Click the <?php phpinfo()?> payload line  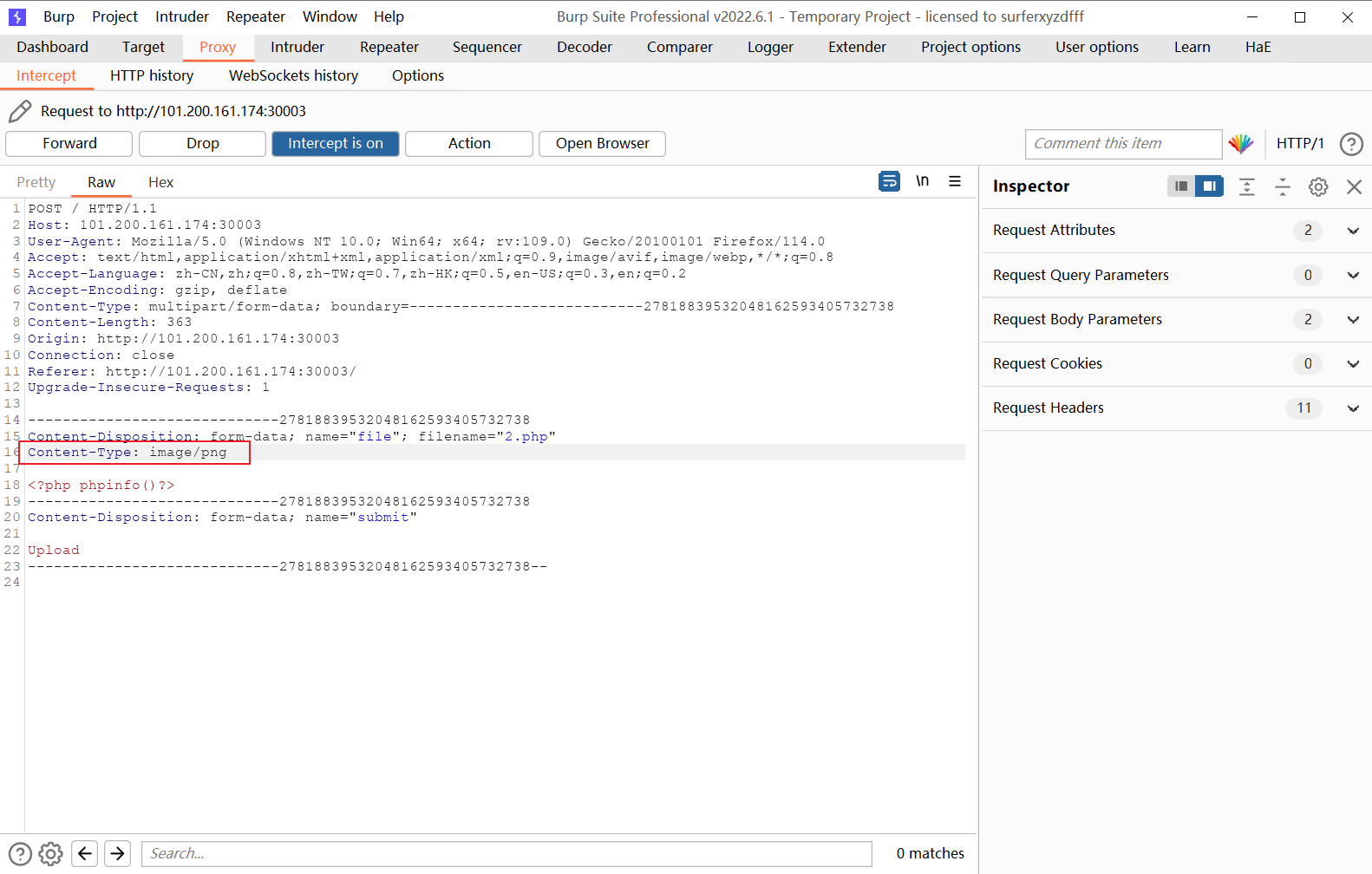(101, 486)
